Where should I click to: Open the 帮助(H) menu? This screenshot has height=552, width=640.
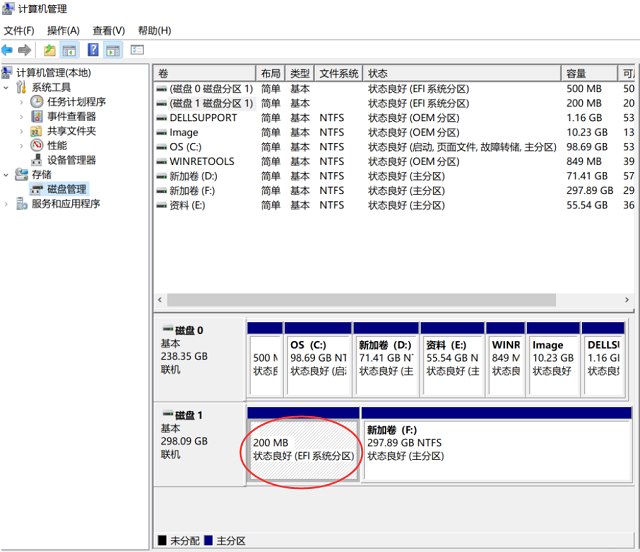(x=154, y=31)
